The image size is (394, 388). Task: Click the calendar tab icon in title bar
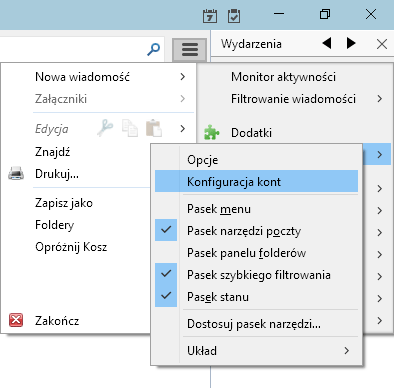pyautogui.click(x=210, y=16)
